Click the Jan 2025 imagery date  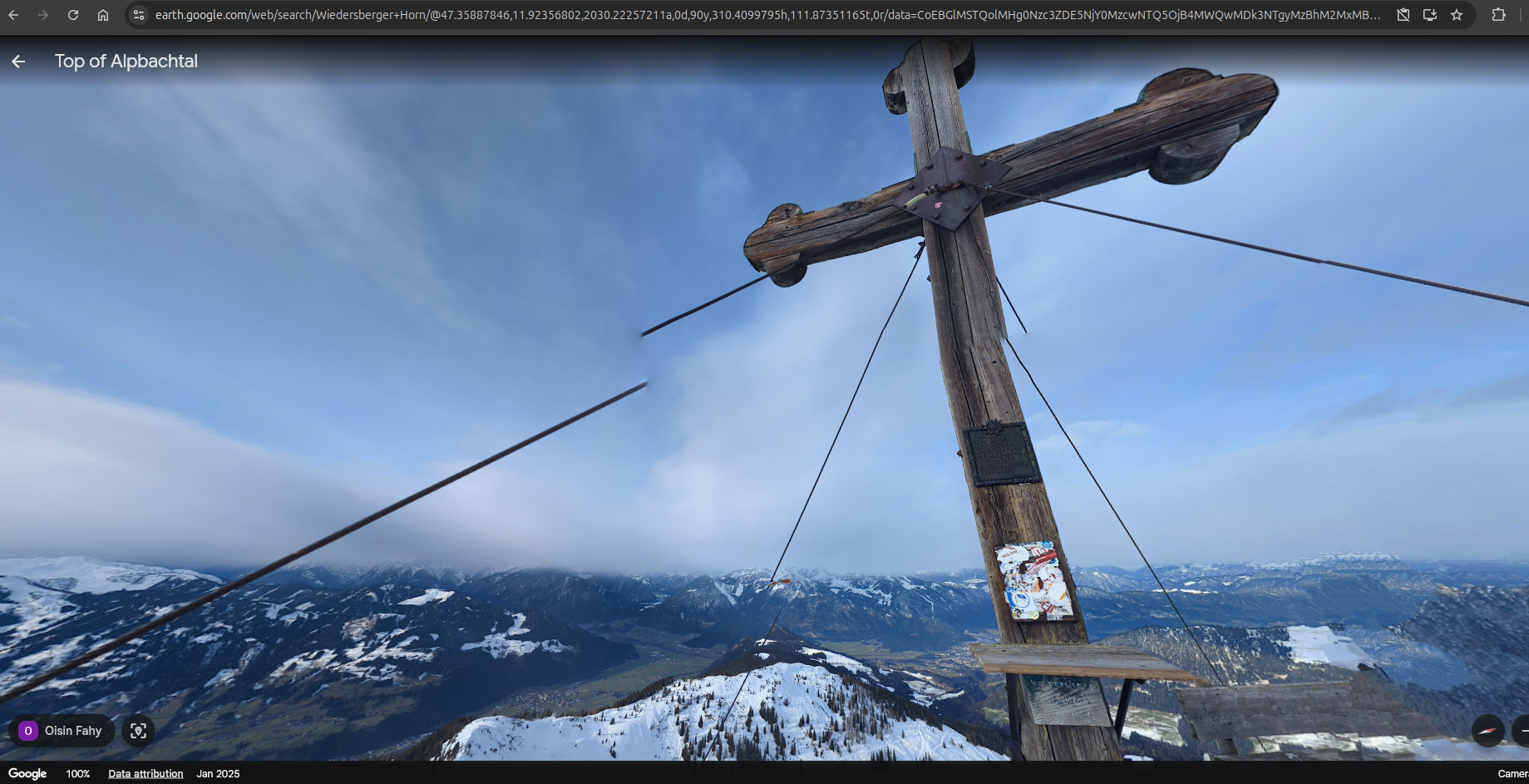218,773
